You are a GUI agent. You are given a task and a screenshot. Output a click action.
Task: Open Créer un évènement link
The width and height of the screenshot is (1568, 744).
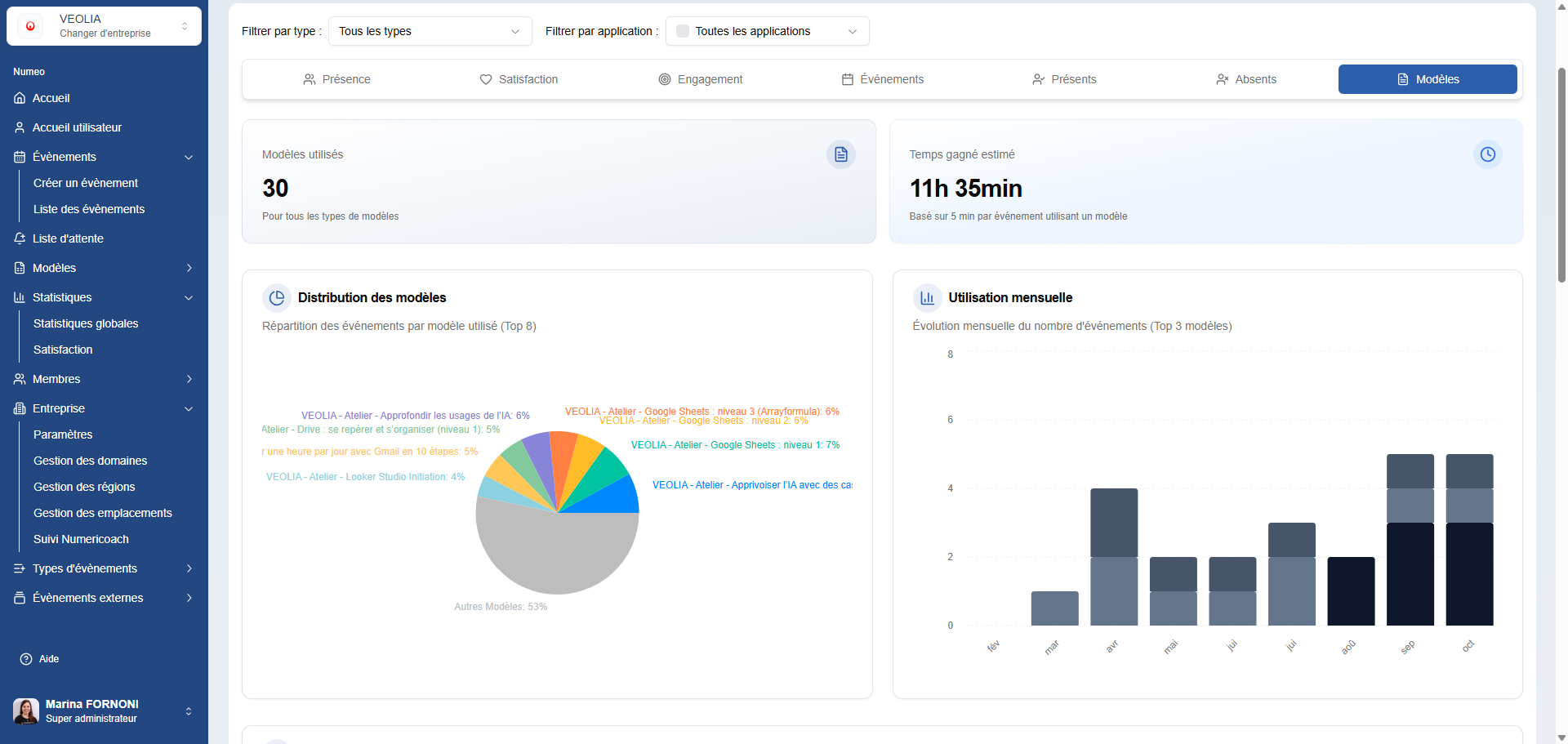[x=86, y=183]
